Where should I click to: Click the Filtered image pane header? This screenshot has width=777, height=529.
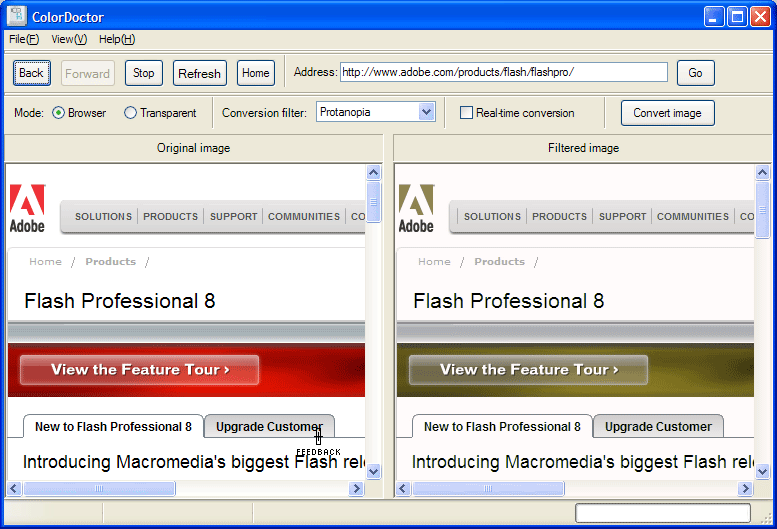tap(583, 148)
